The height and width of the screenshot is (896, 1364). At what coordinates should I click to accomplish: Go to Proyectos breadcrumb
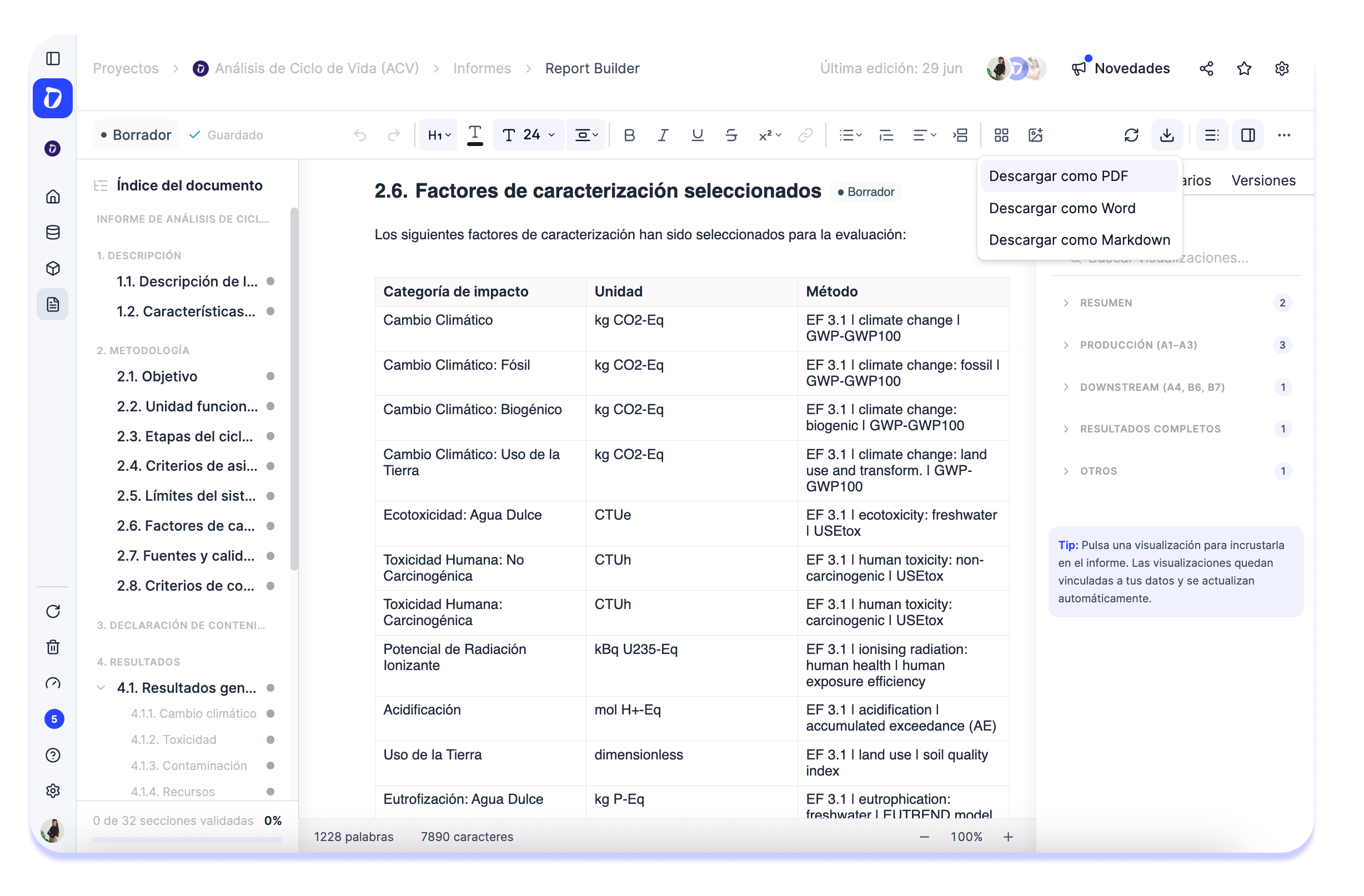point(126,69)
